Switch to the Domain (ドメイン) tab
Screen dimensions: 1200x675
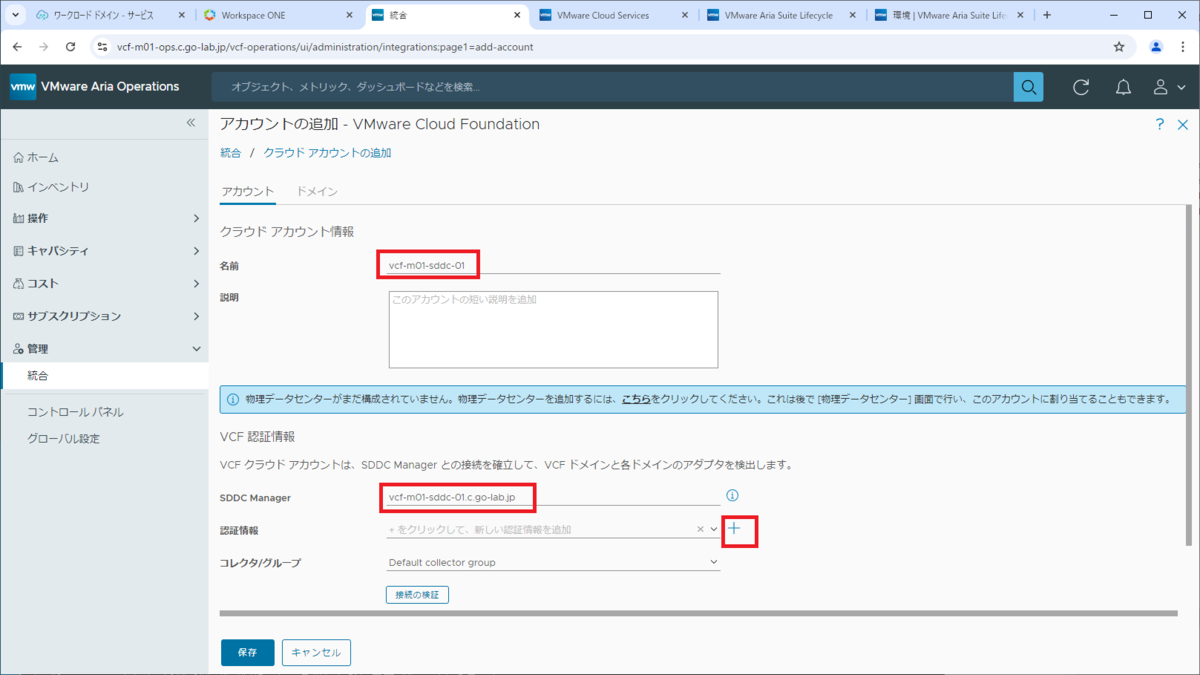coord(317,191)
